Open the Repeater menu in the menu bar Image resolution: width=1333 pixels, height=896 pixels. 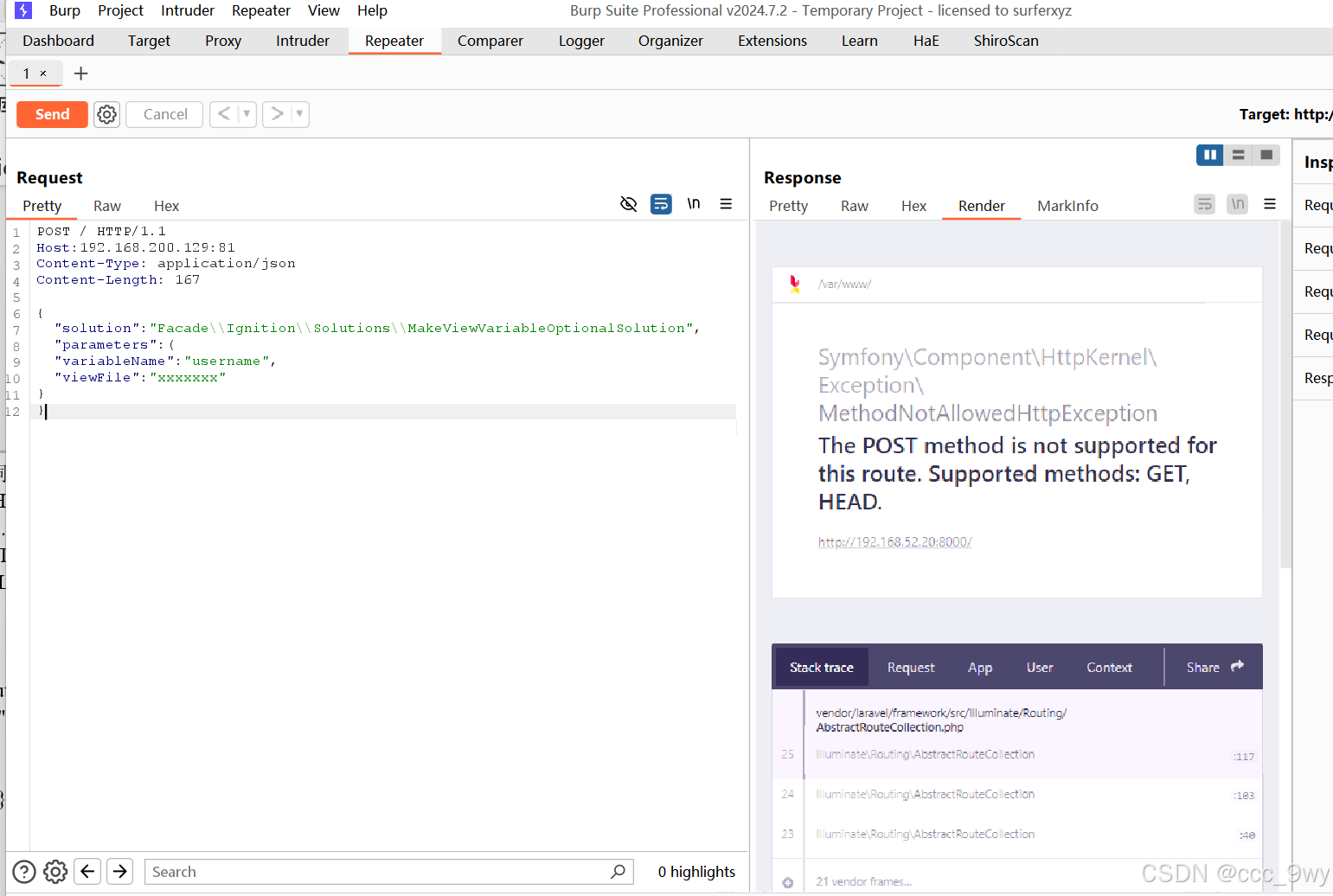tap(261, 10)
